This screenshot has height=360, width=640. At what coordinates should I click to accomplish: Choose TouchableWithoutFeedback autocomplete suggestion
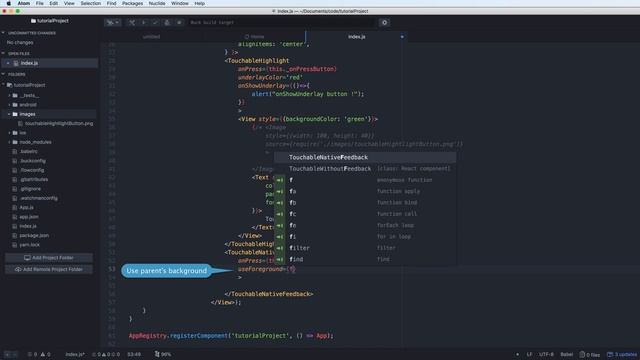coord(365,169)
